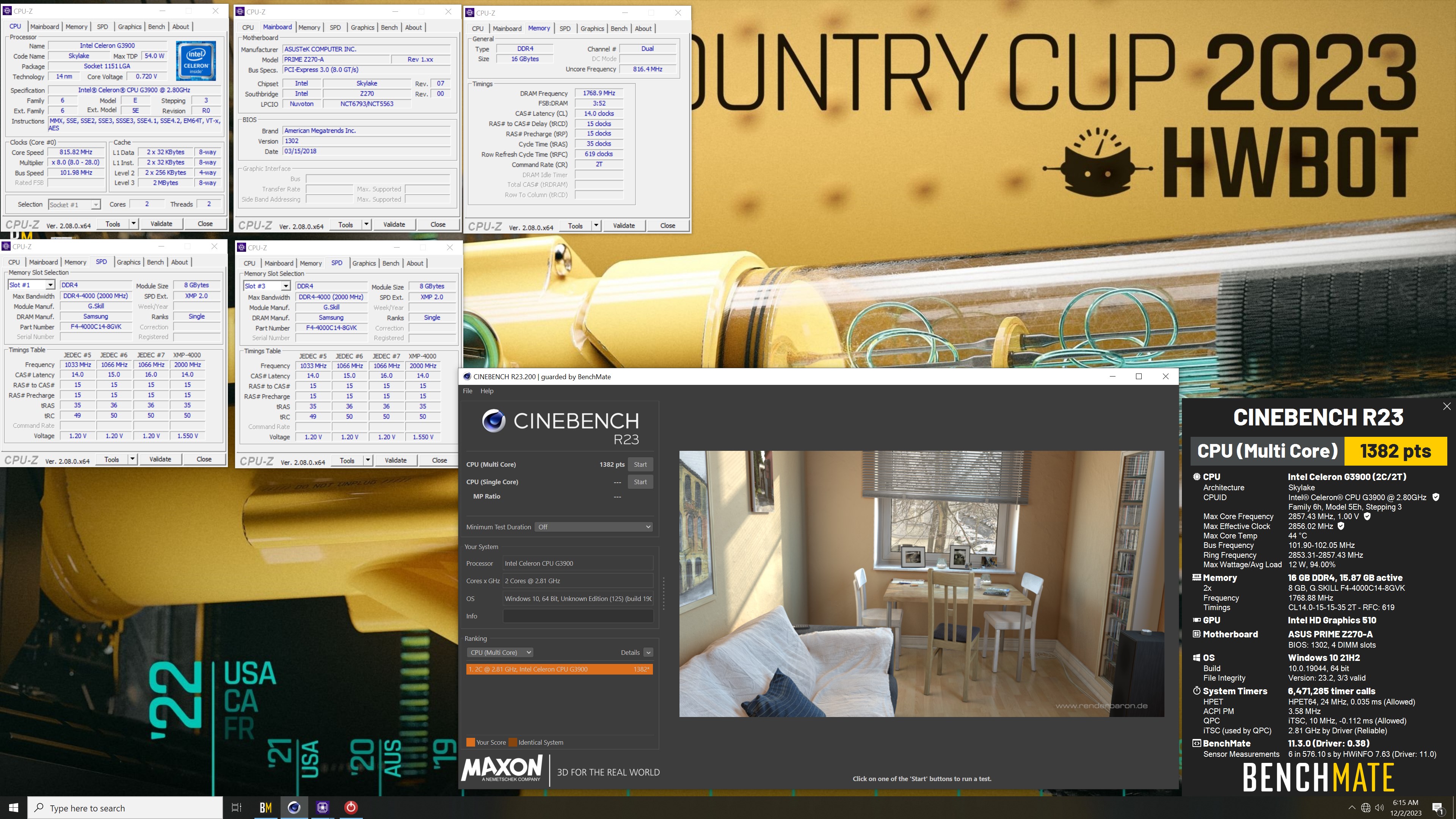Screen dimensions: 1456x819
Task: Open Minimum Test Duration dropdown
Action: (x=594, y=527)
